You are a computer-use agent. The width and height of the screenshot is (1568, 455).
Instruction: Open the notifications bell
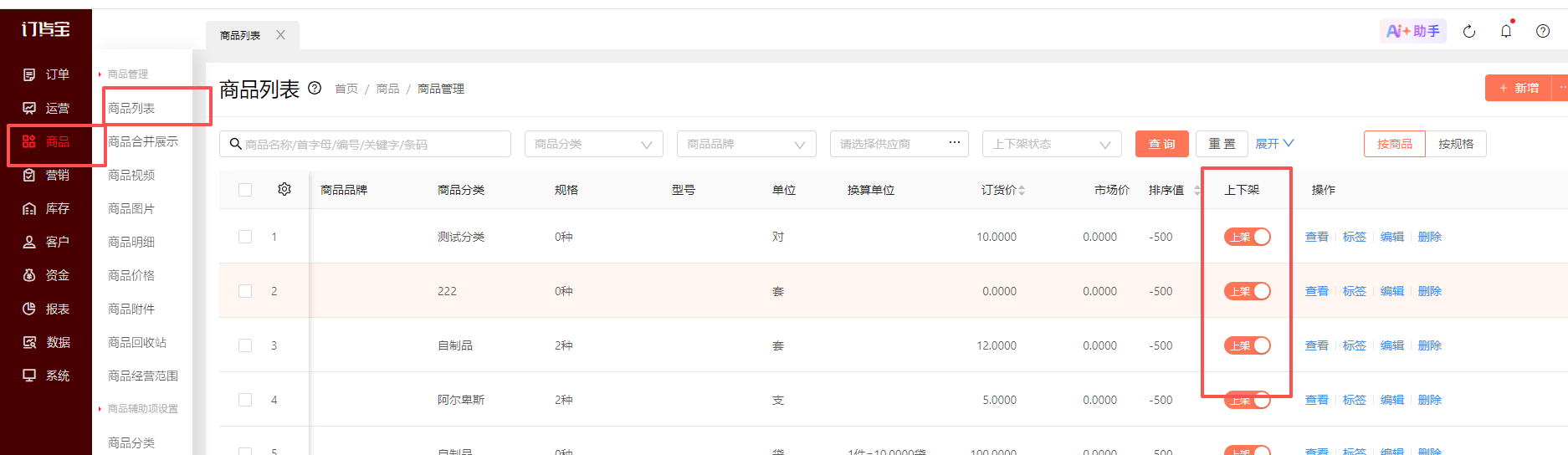coord(1506,31)
